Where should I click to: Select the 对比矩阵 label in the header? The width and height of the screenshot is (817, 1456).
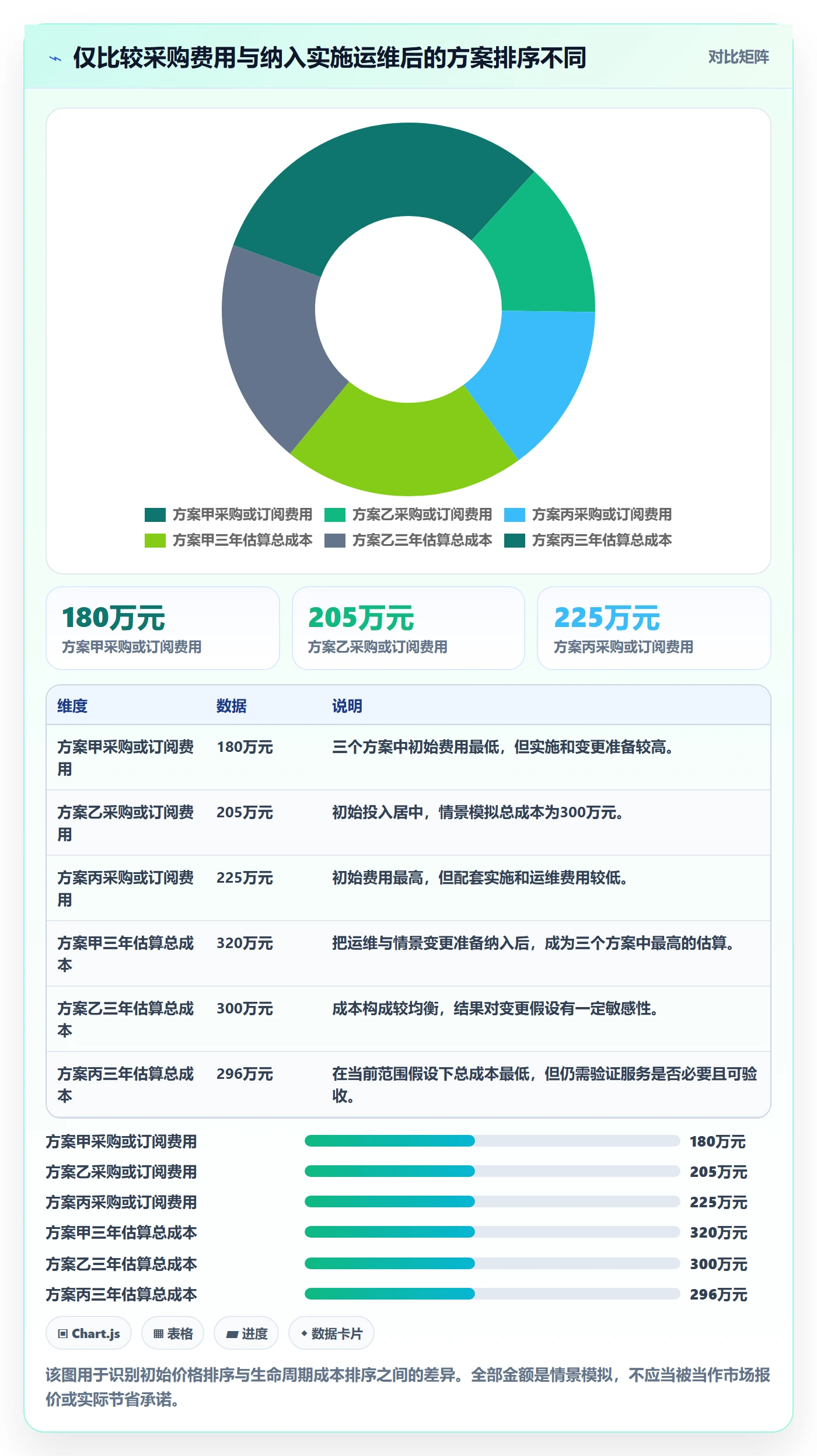(x=738, y=57)
